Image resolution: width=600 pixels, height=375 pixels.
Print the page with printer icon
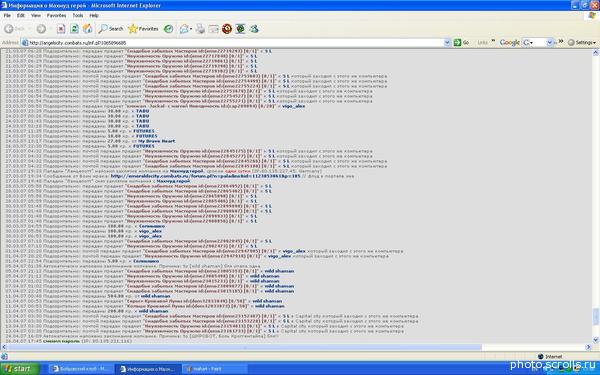click(x=201, y=29)
